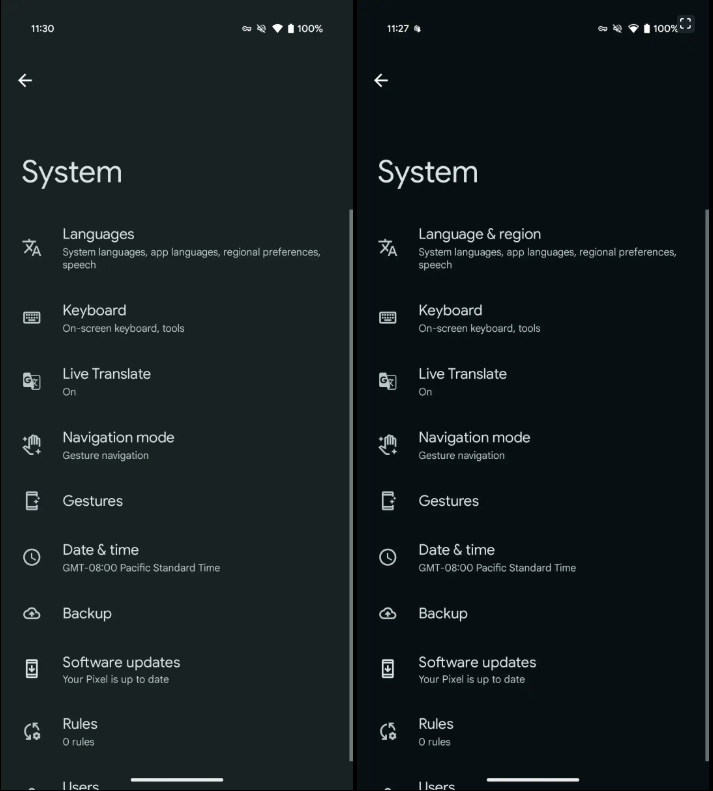This screenshot has height=791, width=713.
Task: Open Keyboard settings on the left screen
Action: (175, 318)
